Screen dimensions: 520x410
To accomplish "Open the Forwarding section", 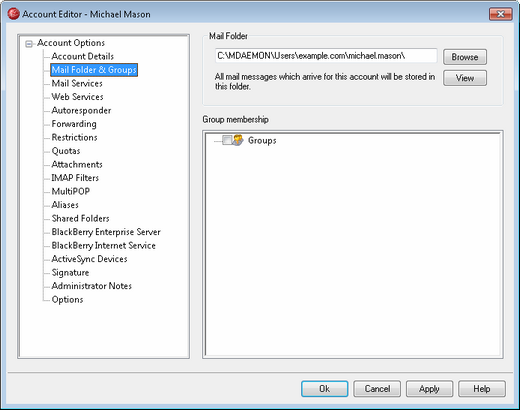I will click(74, 124).
